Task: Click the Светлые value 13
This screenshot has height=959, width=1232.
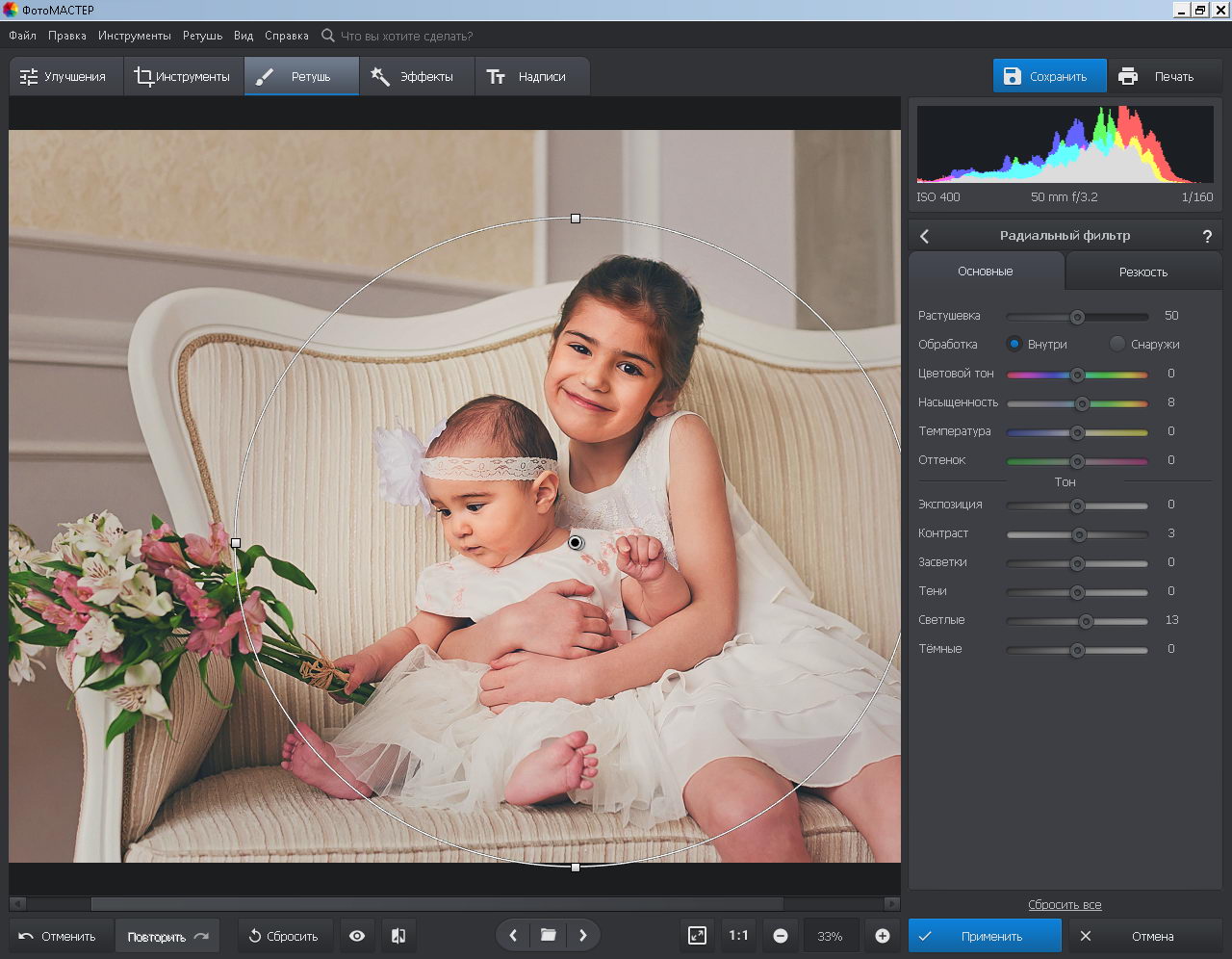Action: tap(1171, 620)
